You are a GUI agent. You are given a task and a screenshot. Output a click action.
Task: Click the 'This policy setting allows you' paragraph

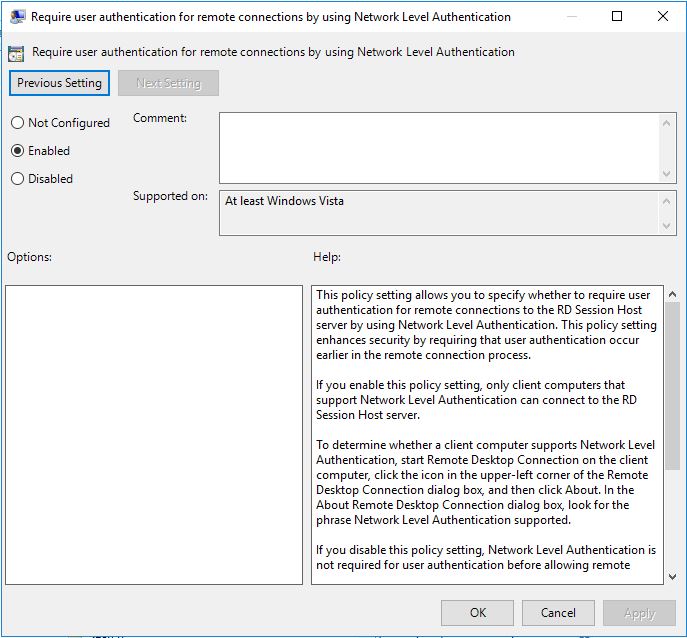[486, 325]
